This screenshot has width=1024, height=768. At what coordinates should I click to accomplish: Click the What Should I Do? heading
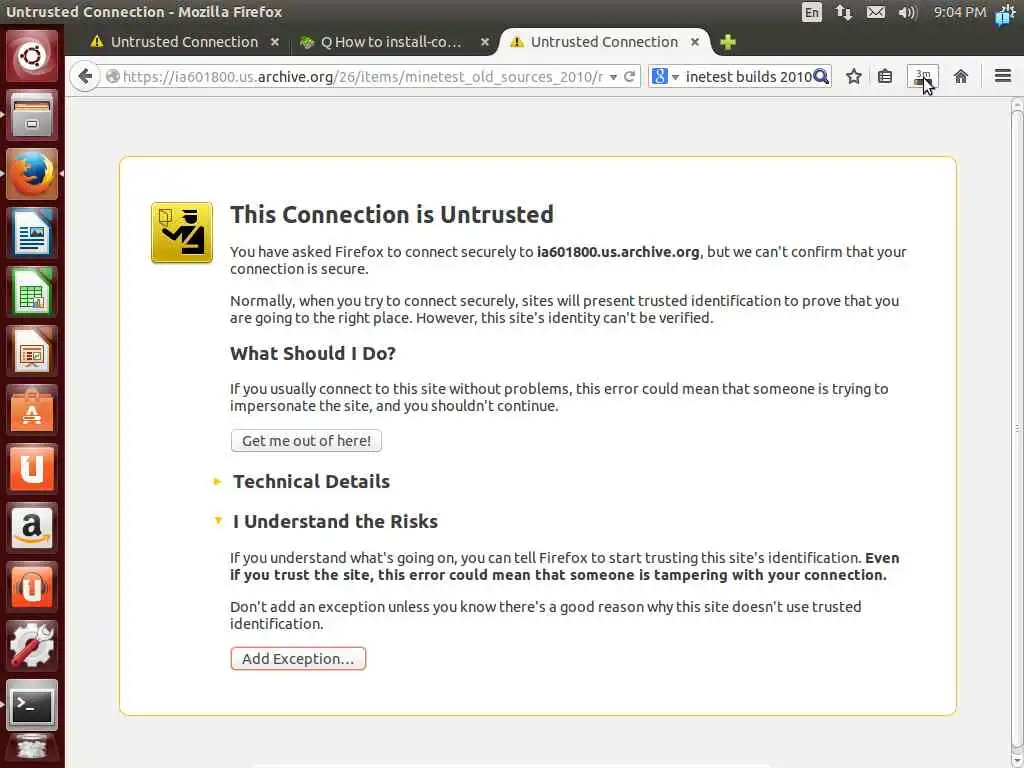(x=313, y=353)
